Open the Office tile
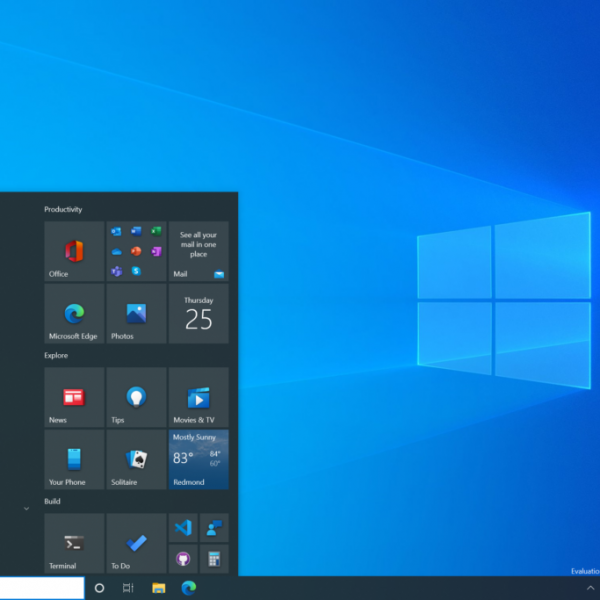Image resolution: width=600 pixels, height=600 pixels. (74, 251)
